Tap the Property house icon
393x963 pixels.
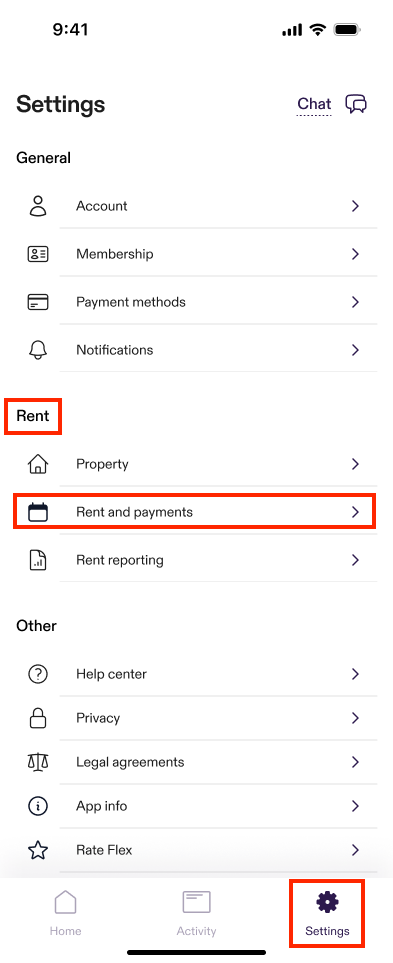(x=38, y=464)
